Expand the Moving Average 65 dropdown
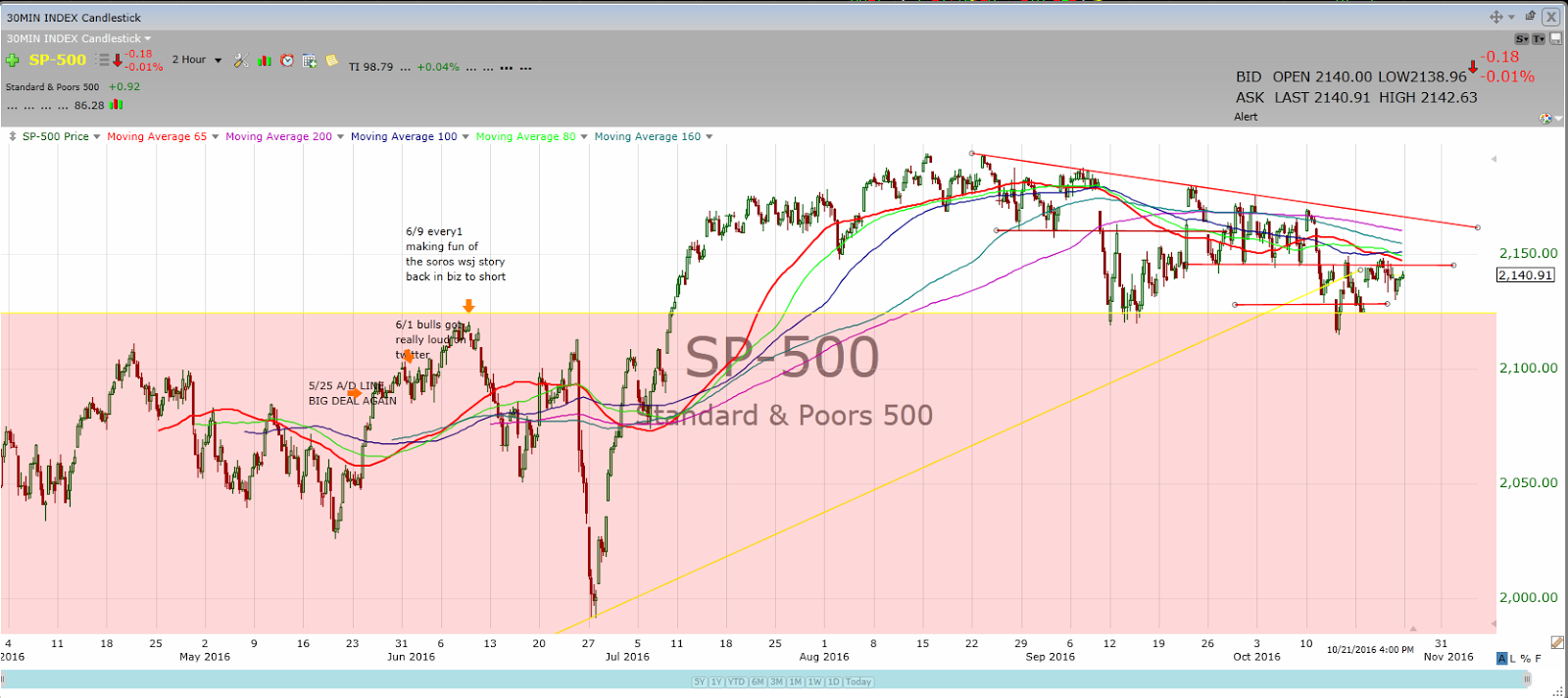Screen dimensions: 1568x698 215,137
